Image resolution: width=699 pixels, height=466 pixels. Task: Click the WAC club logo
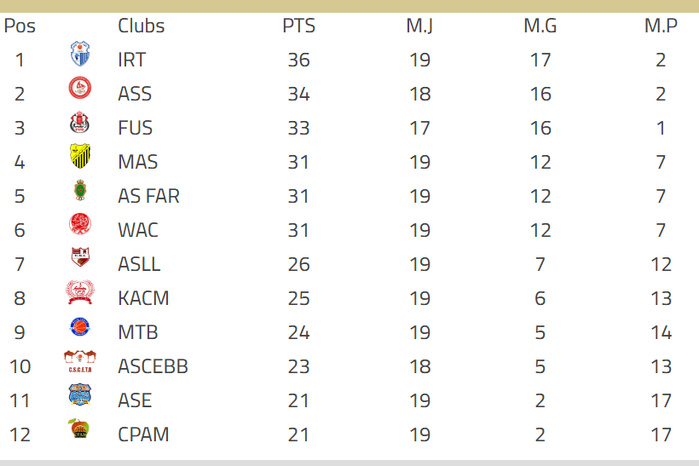click(x=80, y=225)
